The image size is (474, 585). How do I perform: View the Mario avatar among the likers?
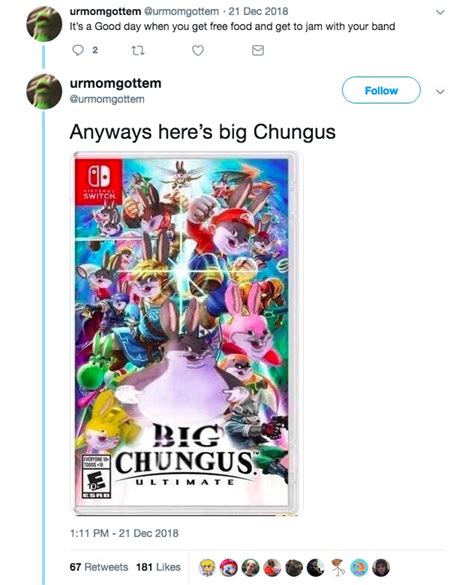coord(228,567)
